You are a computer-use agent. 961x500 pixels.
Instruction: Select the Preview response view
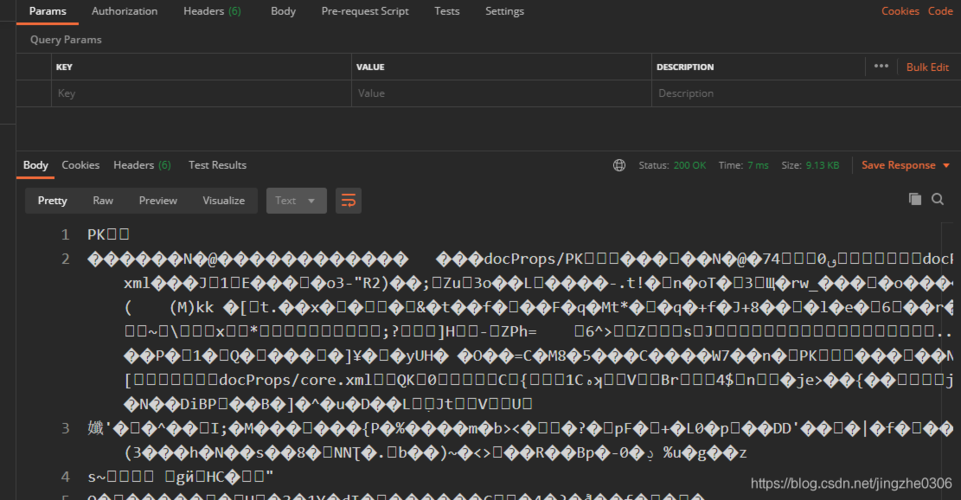tap(158, 201)
